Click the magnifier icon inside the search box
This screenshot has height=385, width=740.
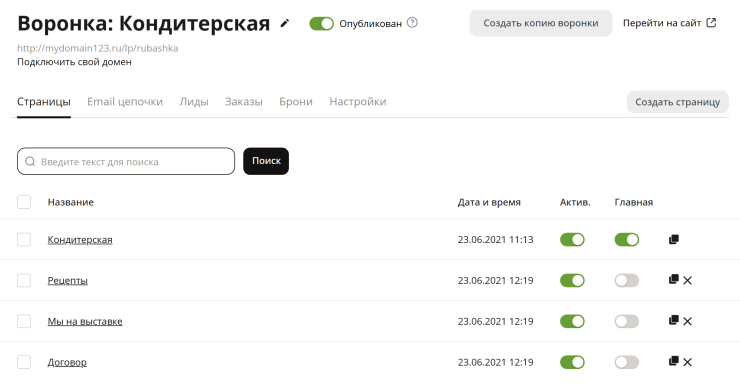30,161
